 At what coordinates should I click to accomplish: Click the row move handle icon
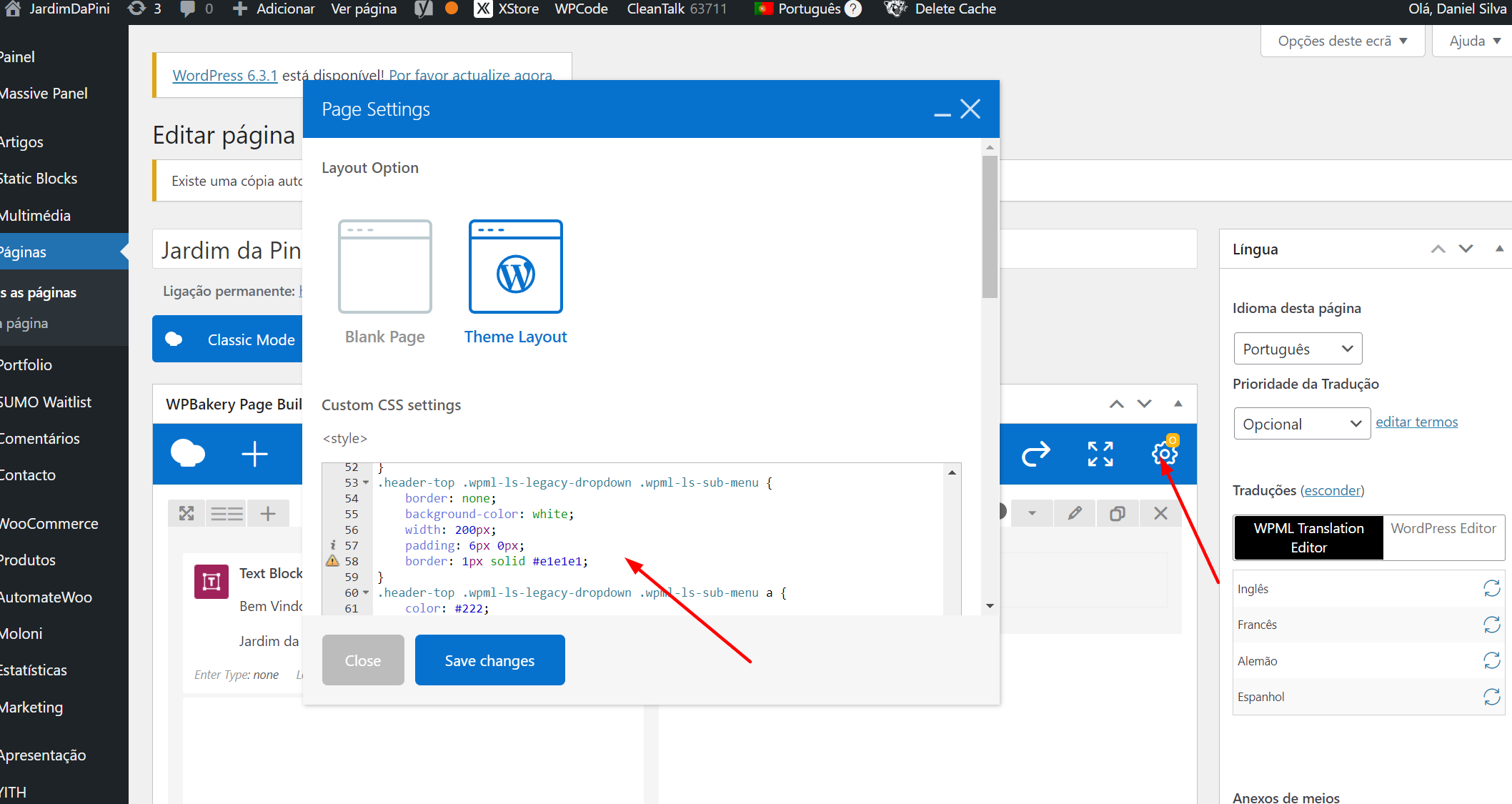[x=186, y=513]
